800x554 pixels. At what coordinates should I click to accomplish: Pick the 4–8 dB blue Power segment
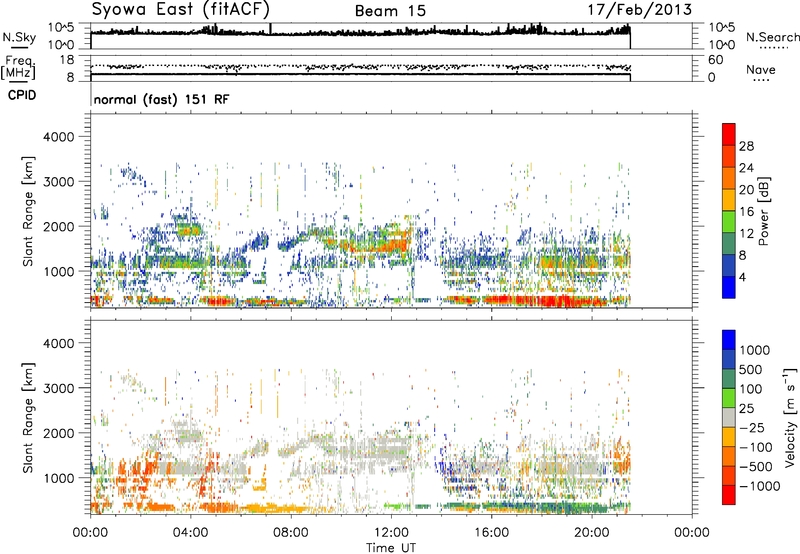click(x=729, y=266)
